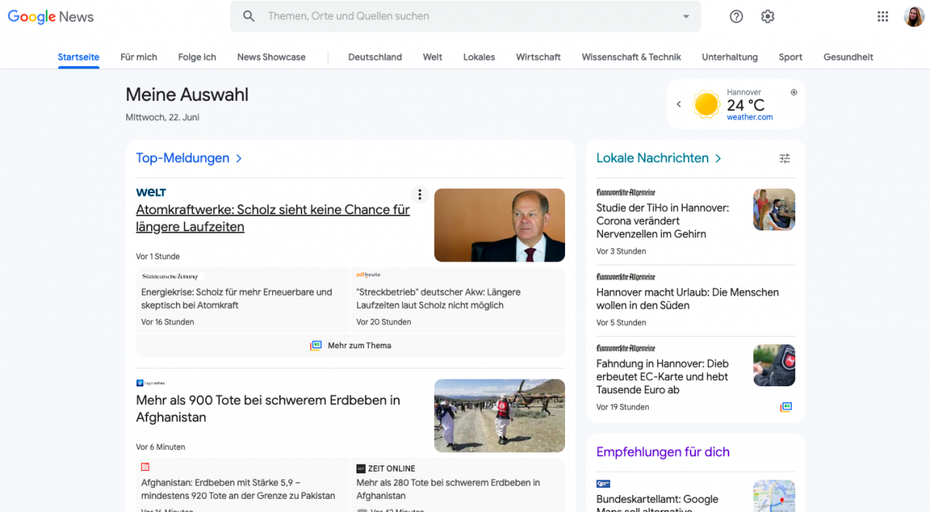Select the Welt section
The width and height of the screenshot is (930, 512).
point(432,57)
